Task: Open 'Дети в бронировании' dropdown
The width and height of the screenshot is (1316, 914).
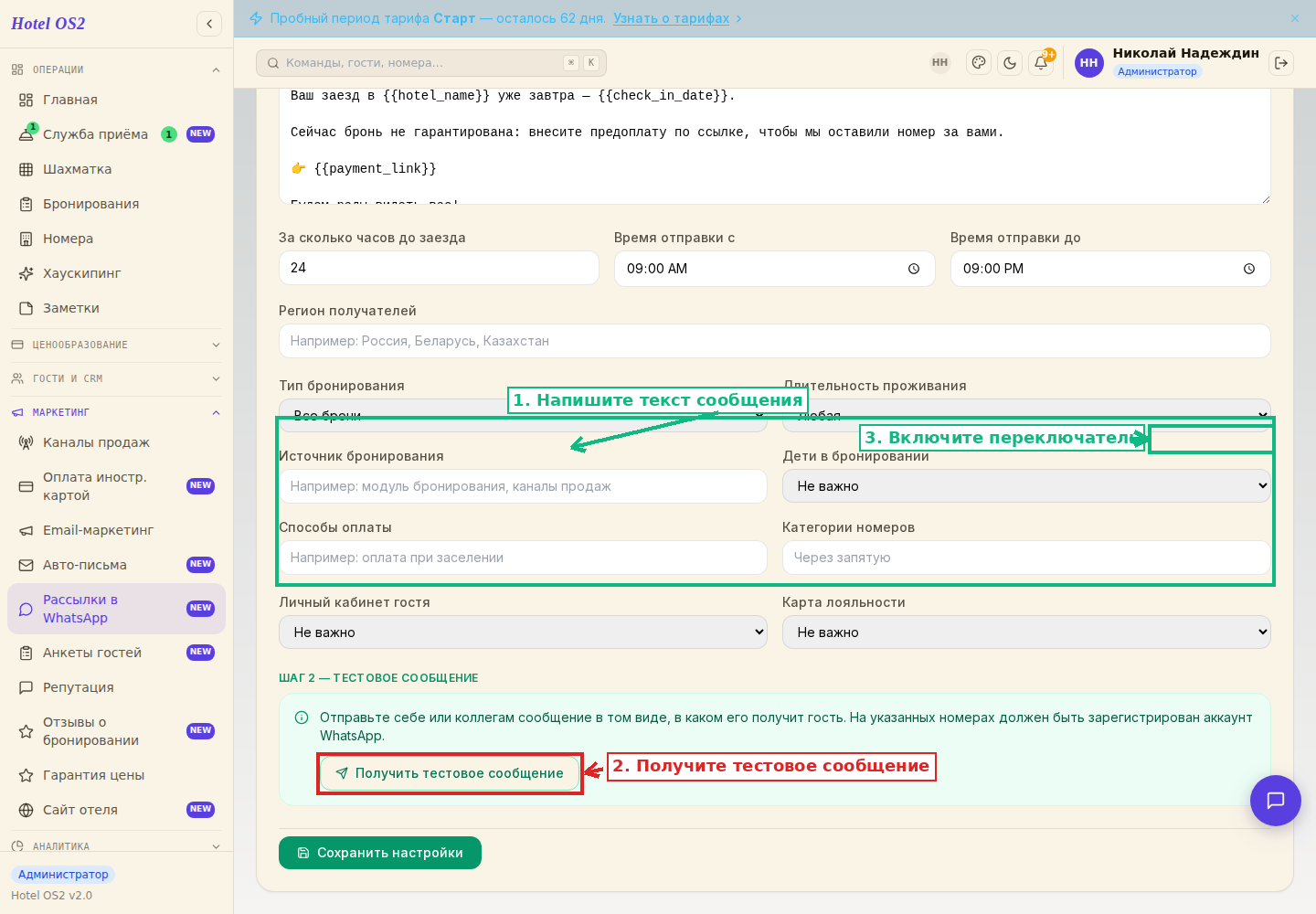Action: (x=1026, y=486)
